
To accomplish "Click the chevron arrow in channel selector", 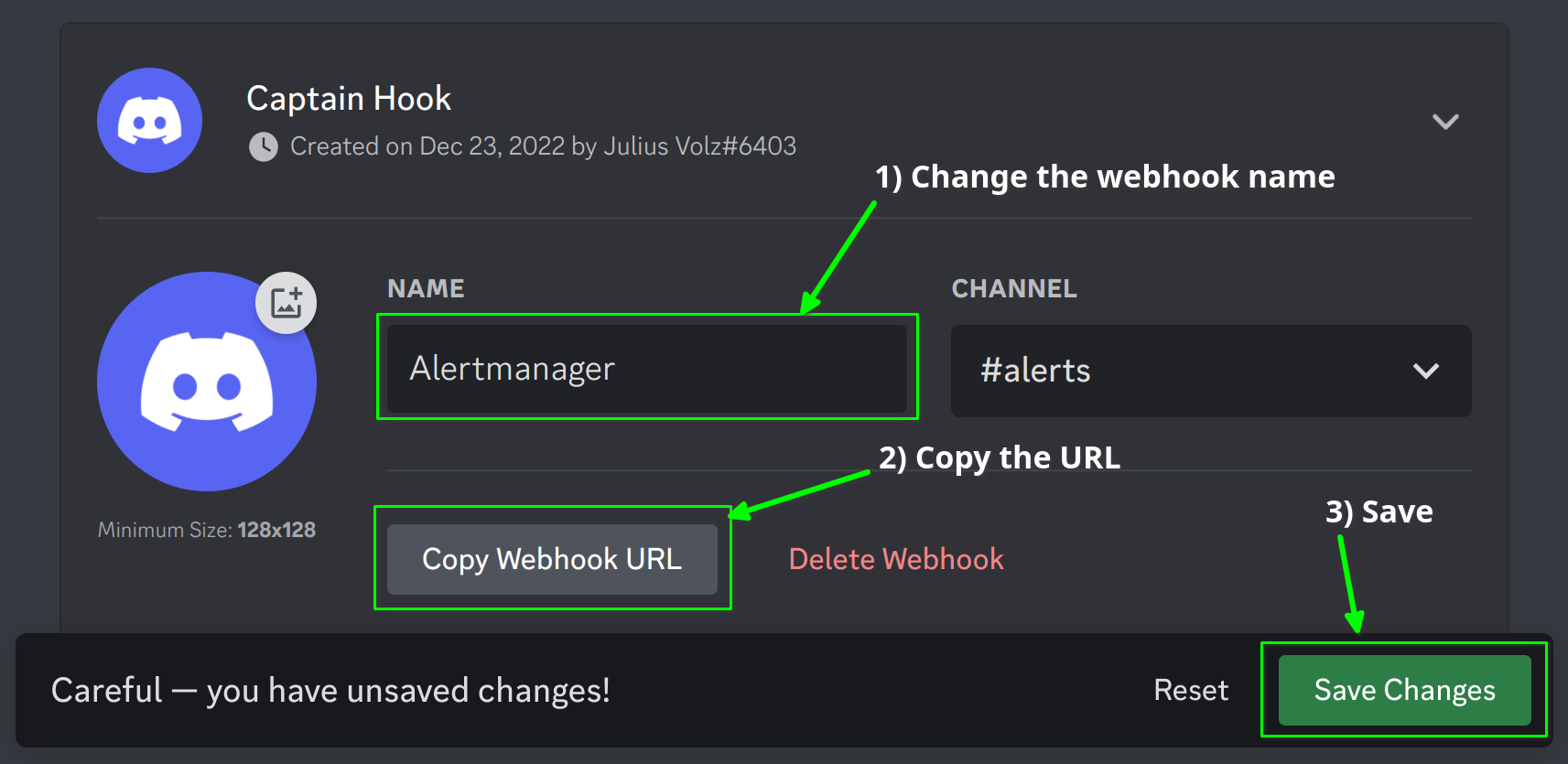I will (1426, 371).
